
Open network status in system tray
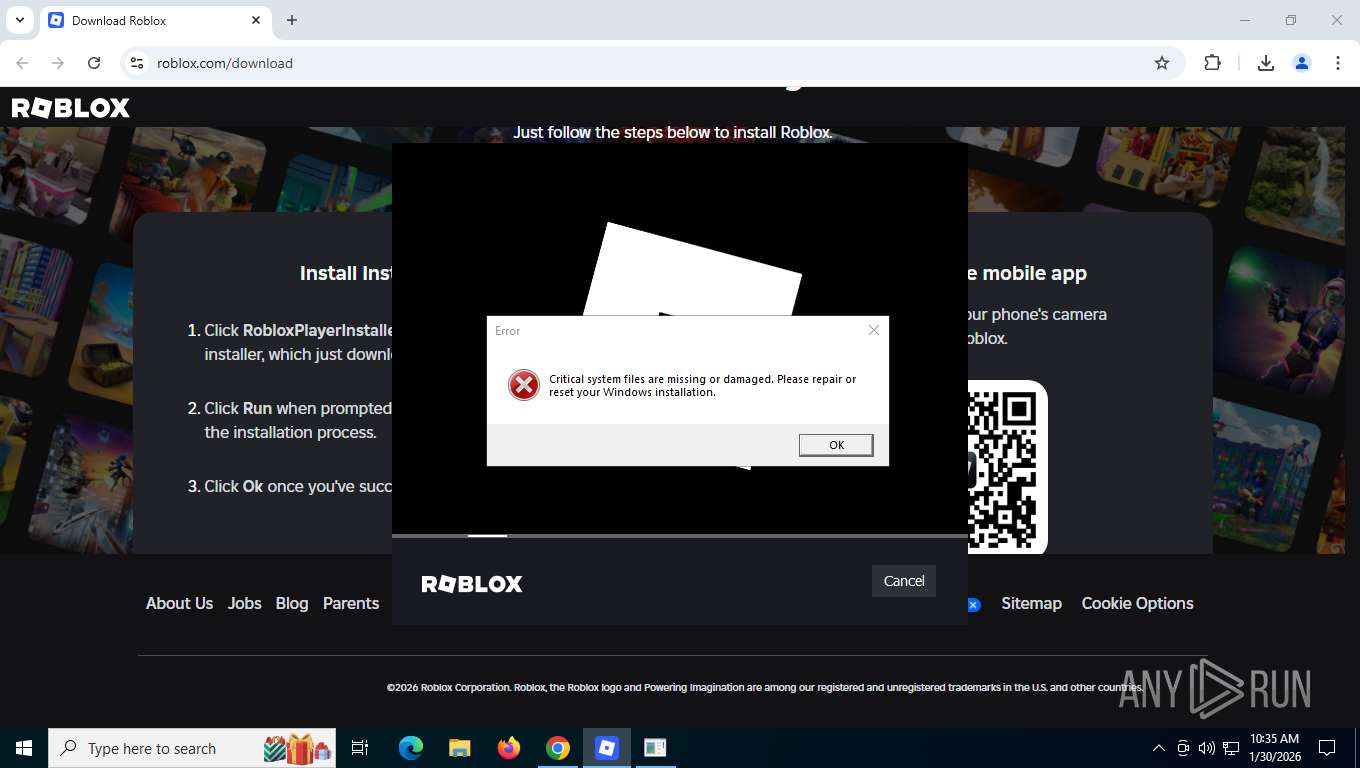[x=1231, y=748]
